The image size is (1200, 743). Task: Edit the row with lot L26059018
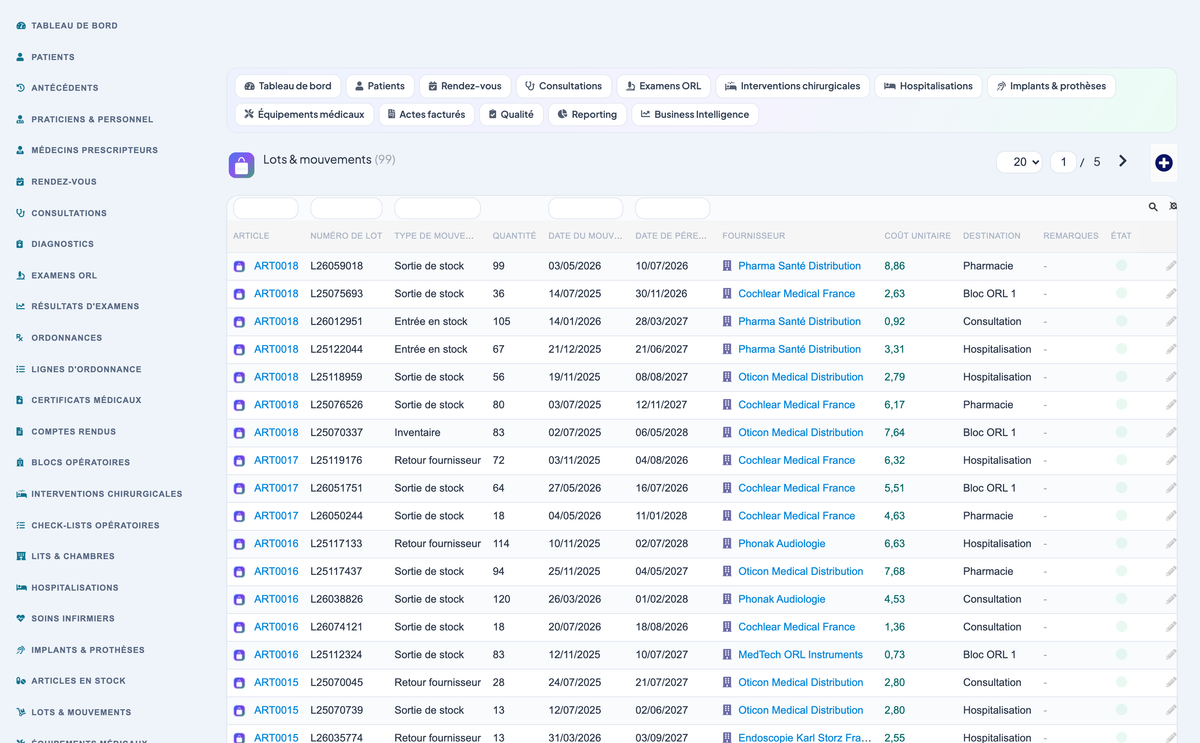click(x=1171, y=266)
